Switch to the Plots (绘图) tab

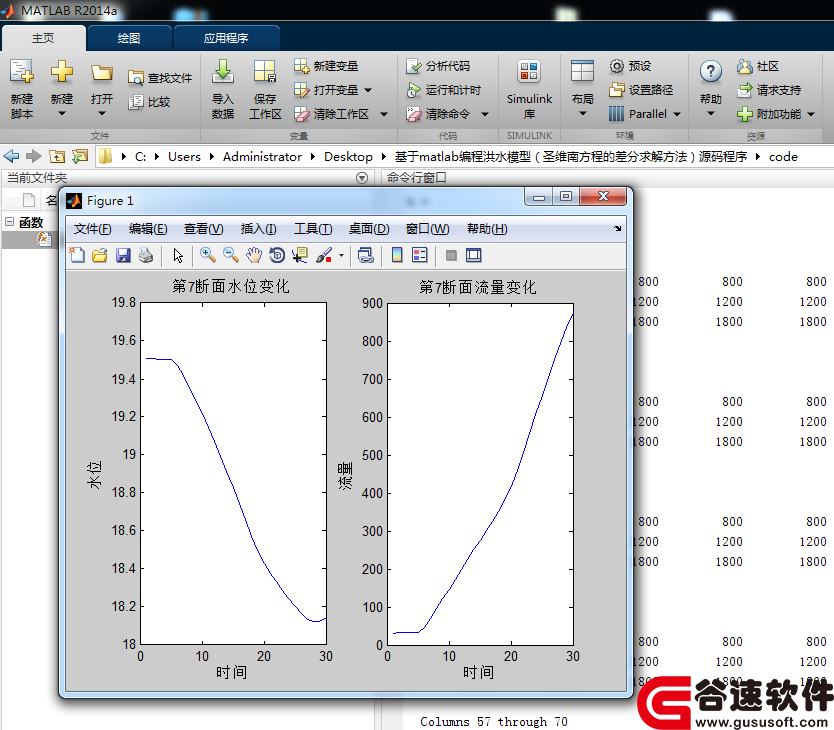click(x=129, y=38)
